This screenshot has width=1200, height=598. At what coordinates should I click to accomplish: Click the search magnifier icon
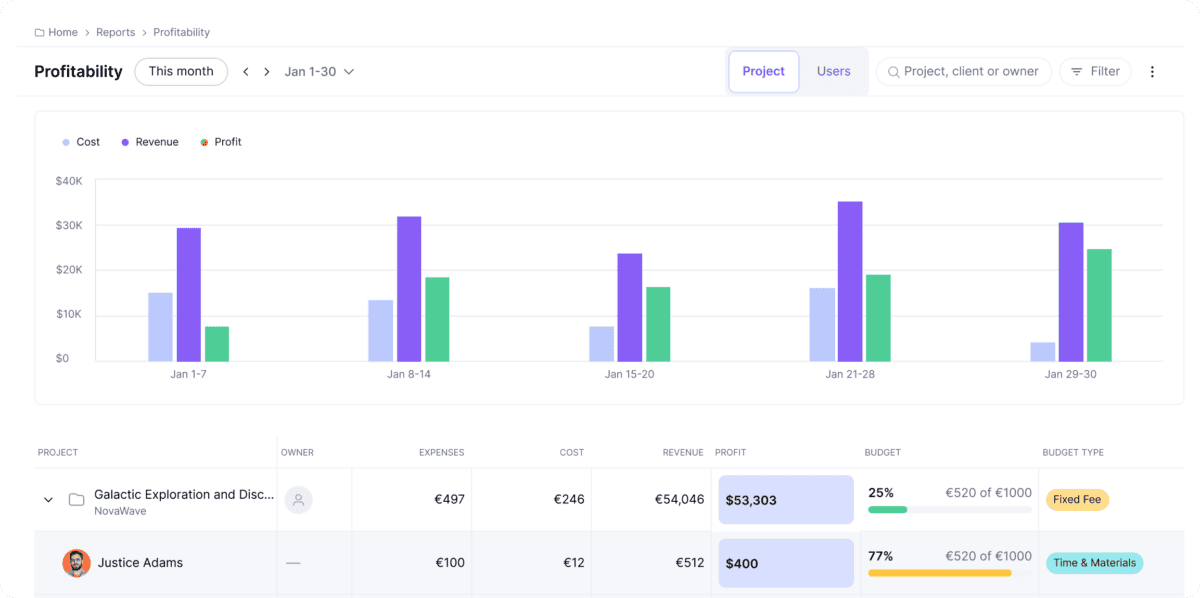(894, 72)
